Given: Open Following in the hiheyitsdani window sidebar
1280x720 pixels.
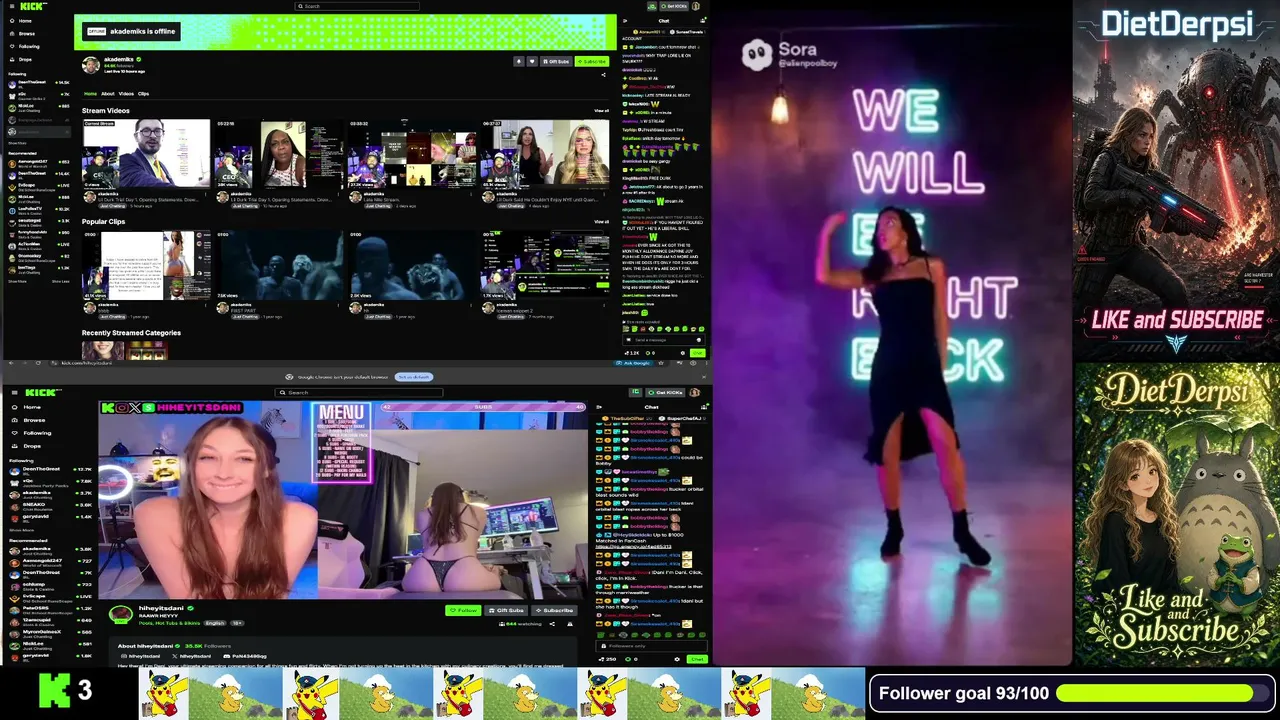Looking at the screenshot, I should [x=31, y=433].
